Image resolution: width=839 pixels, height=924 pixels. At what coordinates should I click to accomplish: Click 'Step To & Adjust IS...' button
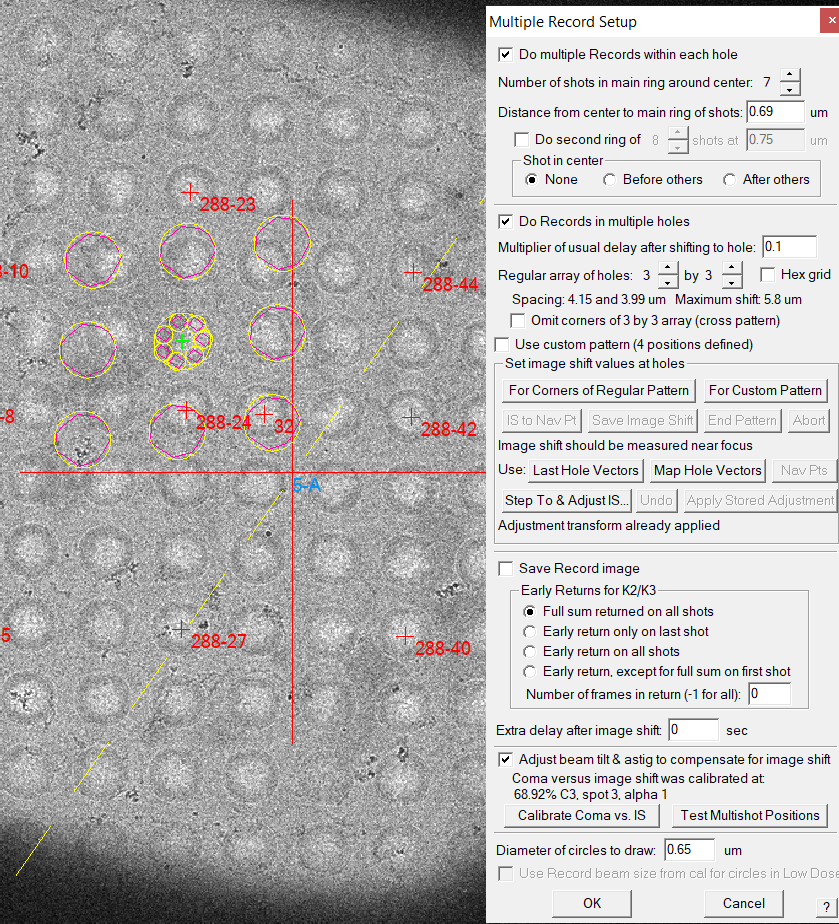(x=566, y=501)
